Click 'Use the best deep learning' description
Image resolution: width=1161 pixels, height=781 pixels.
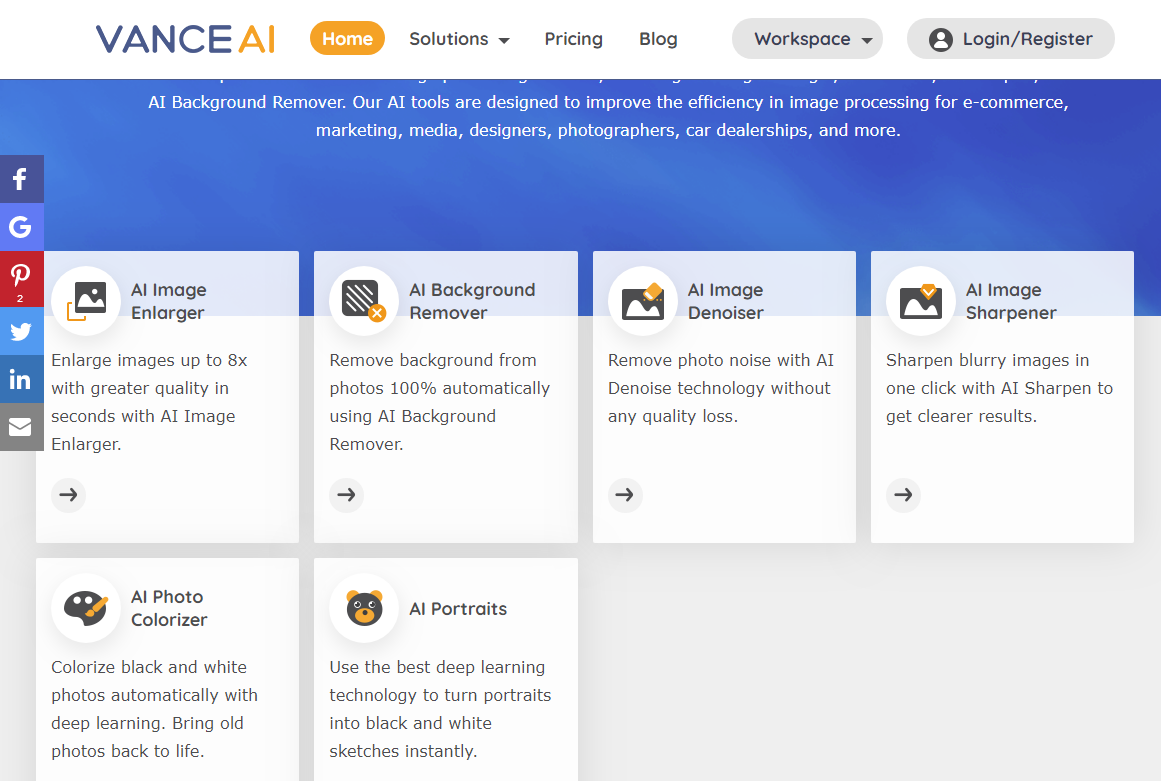click(441, 709)
